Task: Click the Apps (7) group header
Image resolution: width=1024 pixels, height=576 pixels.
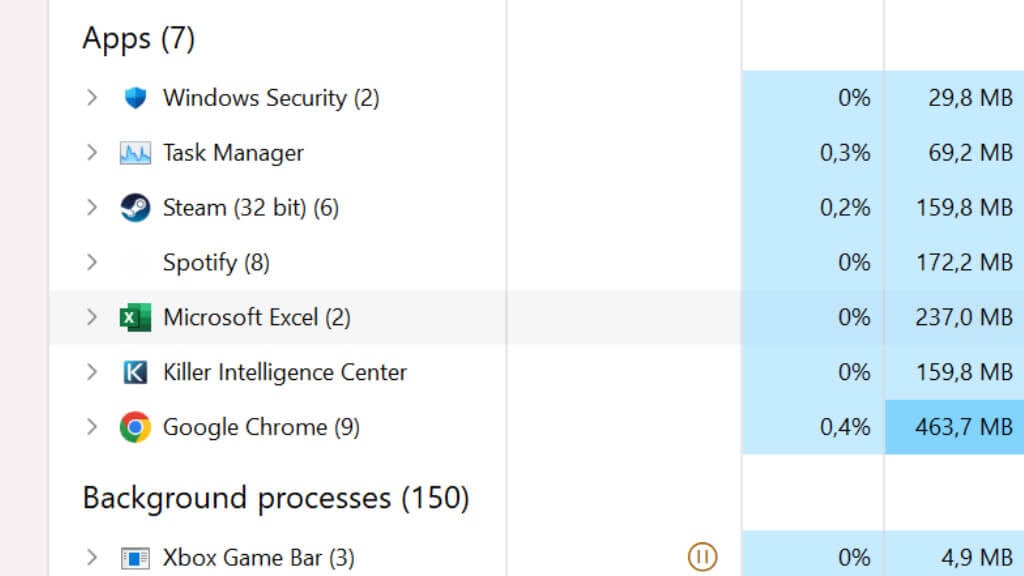Action: (138, 38)
